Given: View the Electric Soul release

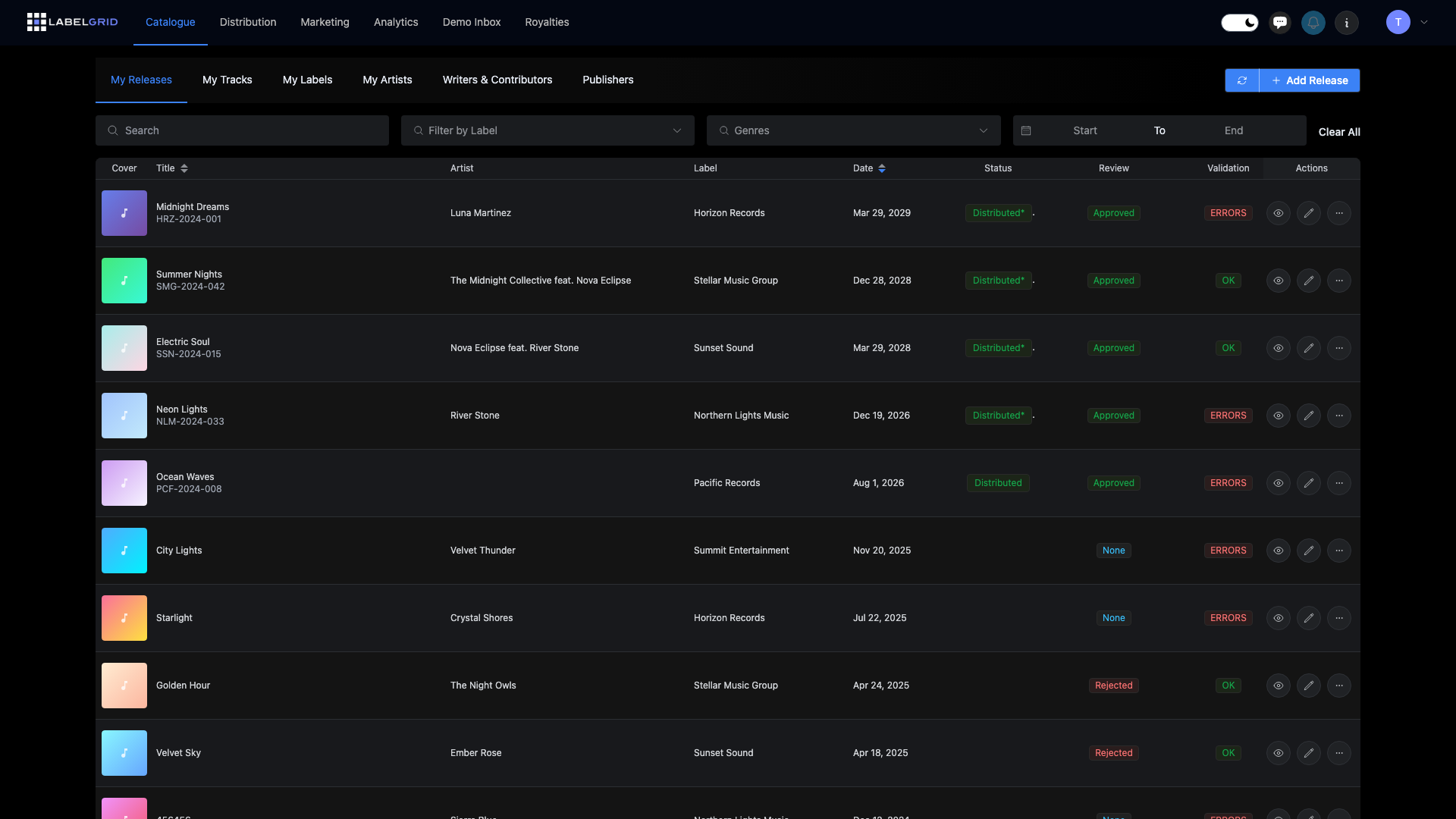Looking at the screenshot, I should point(1279,348).
